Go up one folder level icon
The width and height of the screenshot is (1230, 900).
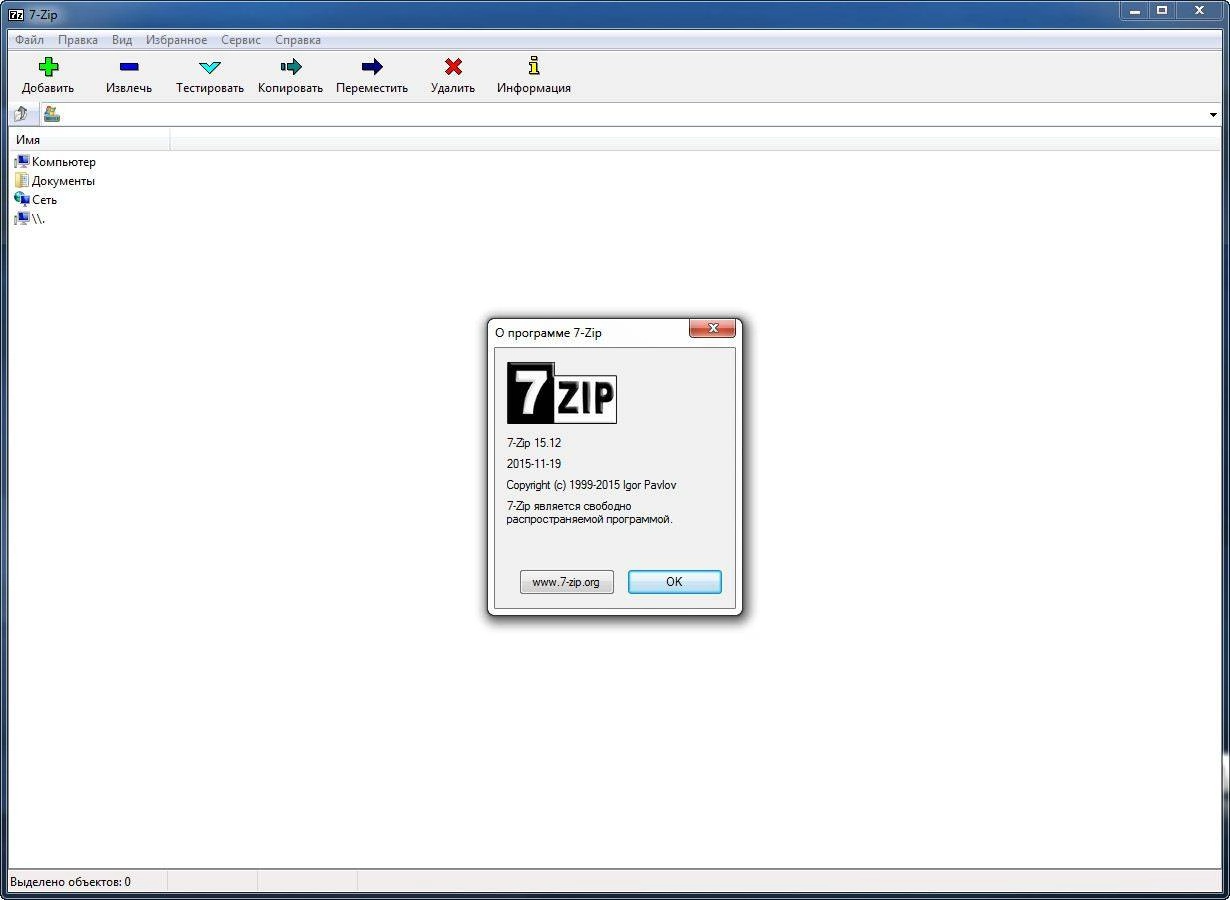[x=21, y=114]
